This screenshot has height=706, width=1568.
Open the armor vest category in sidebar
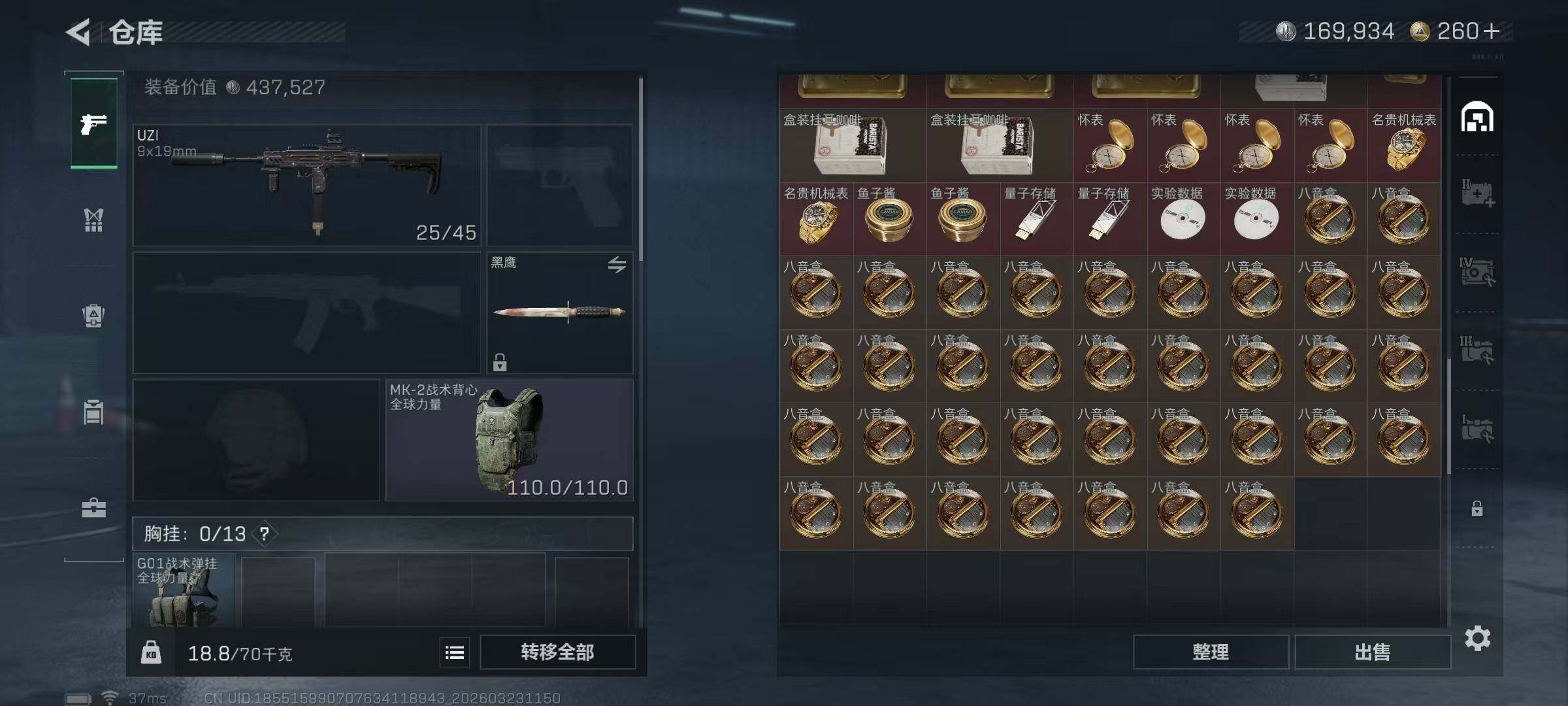tap(93, 220)
